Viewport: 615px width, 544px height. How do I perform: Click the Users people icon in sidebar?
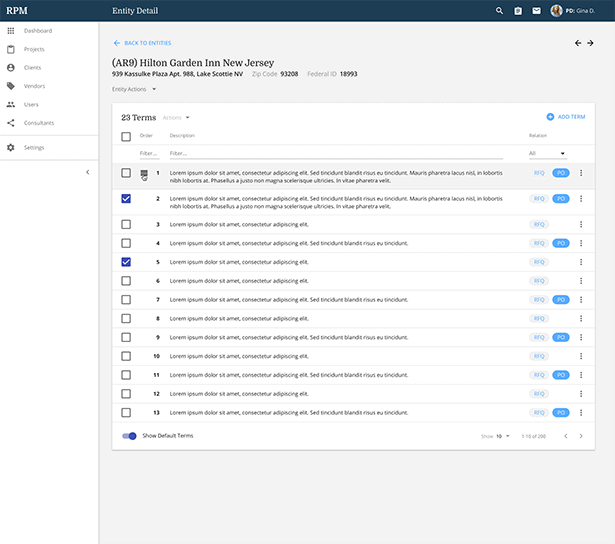pos(11,104)
